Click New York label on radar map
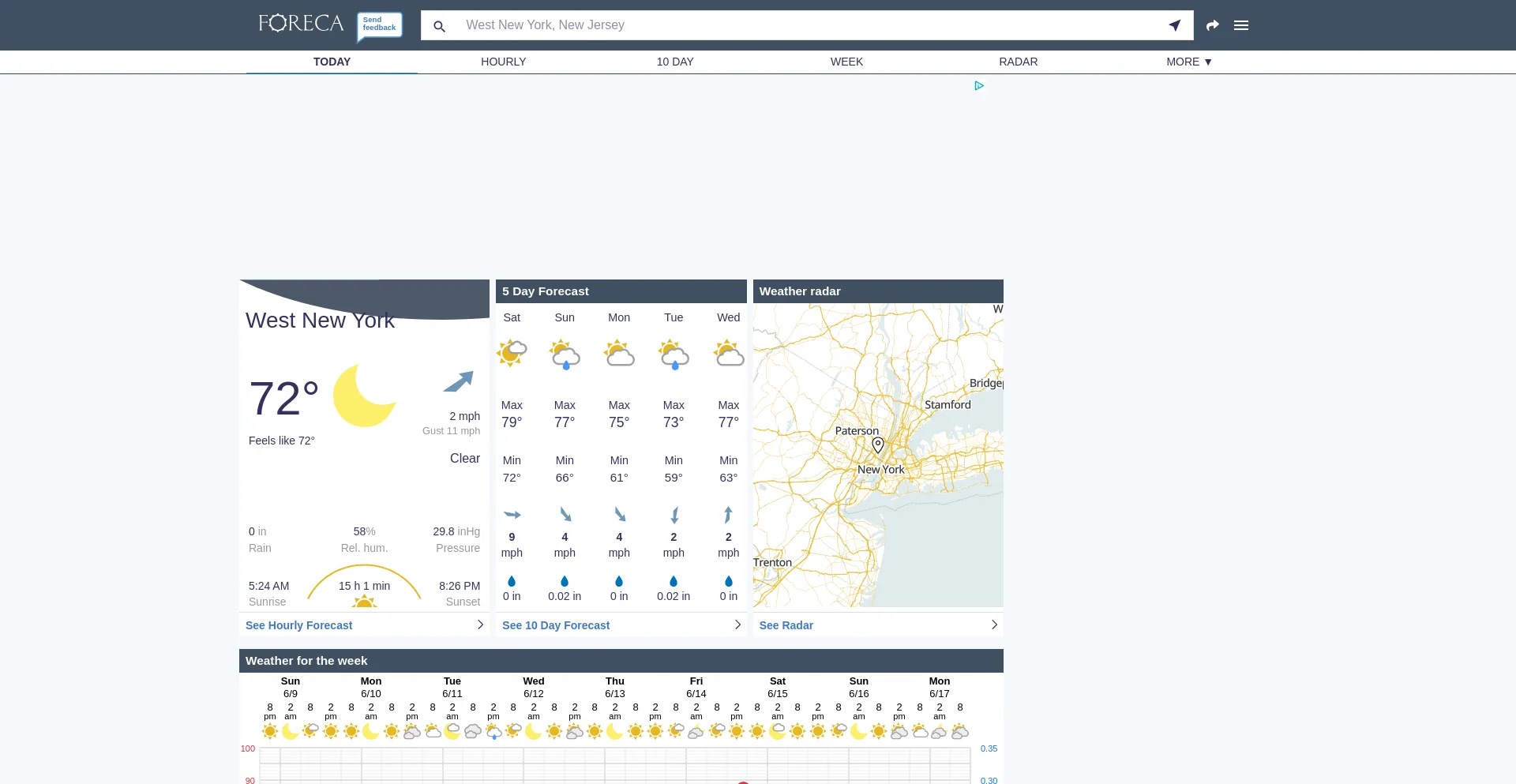Image resolution: width=1516 pixels, height=784 pixels. [881, 469]
